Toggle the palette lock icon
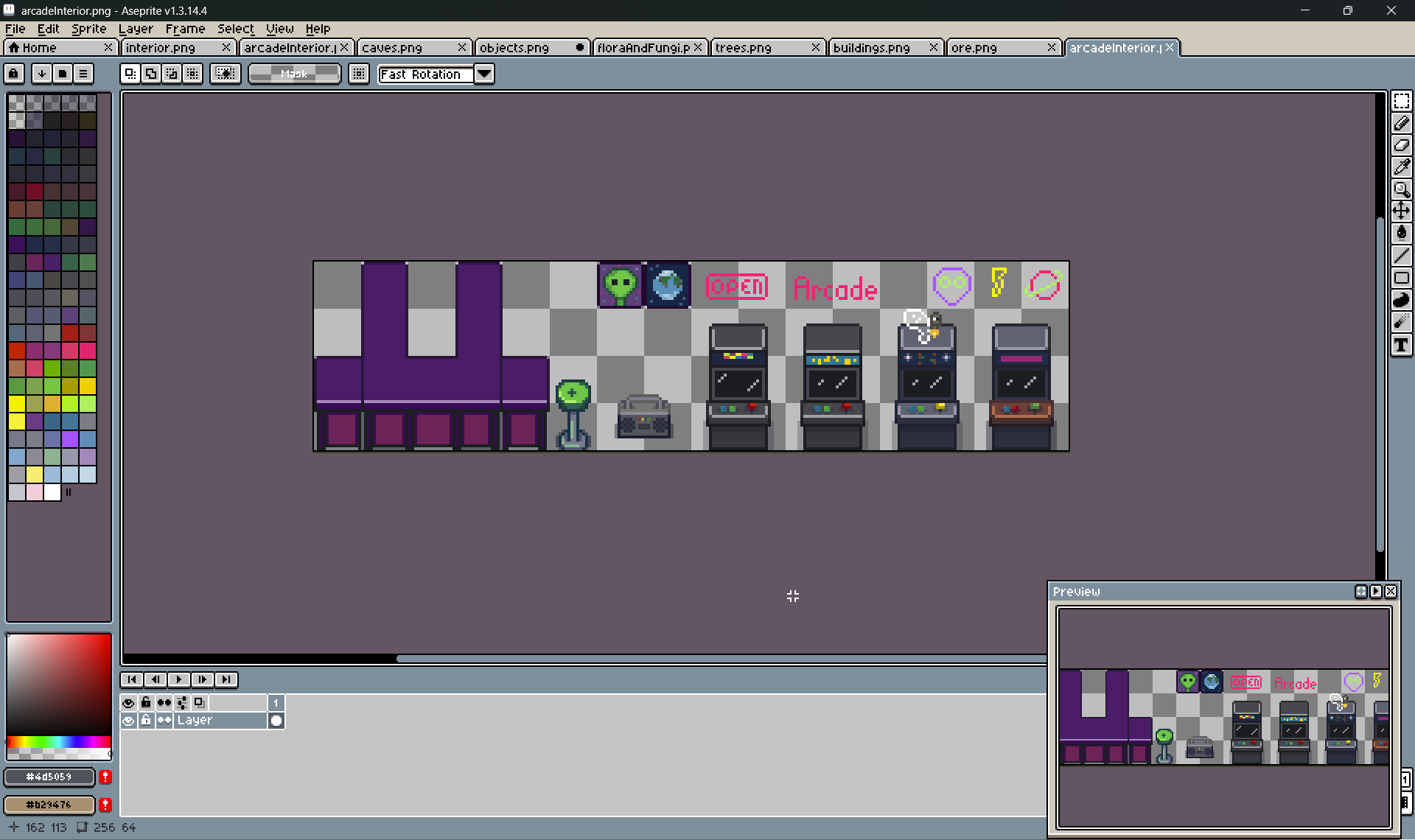The width and height of the screenshot is (1415, 840). 14,74
